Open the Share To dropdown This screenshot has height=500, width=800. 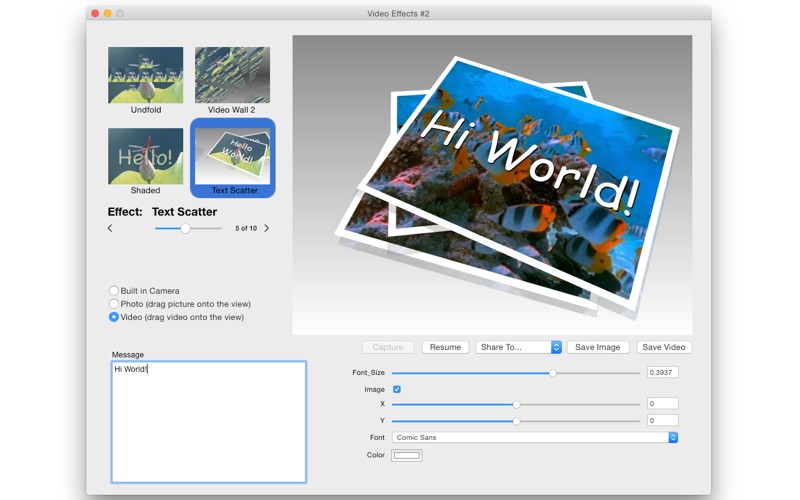518,347
